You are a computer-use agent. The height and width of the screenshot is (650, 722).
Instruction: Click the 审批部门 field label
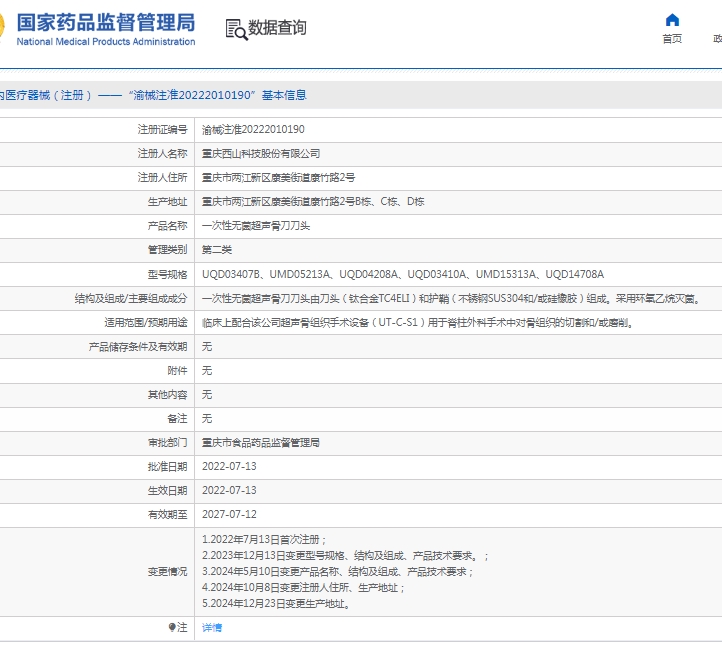tap(168, 442)
